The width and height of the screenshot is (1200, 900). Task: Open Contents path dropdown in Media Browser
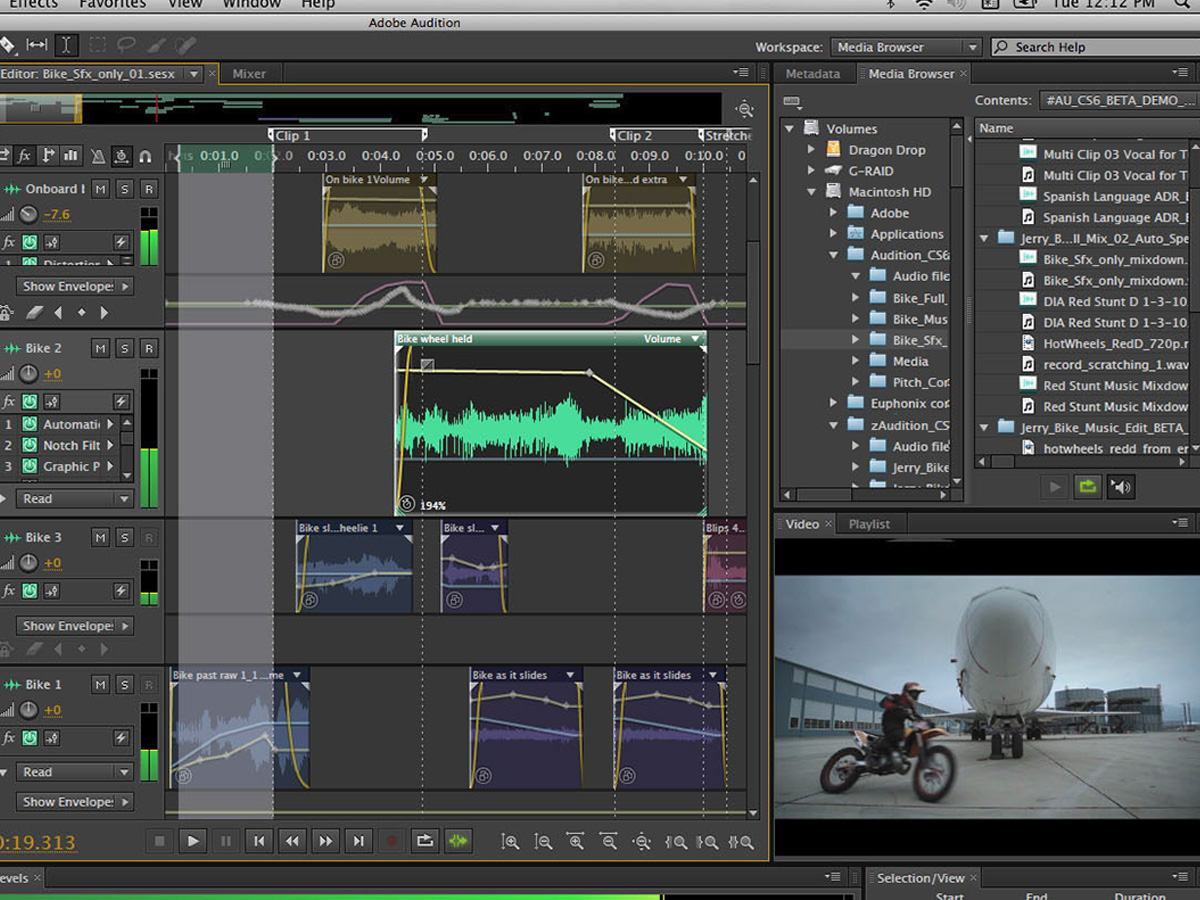tap(1119, 100)
